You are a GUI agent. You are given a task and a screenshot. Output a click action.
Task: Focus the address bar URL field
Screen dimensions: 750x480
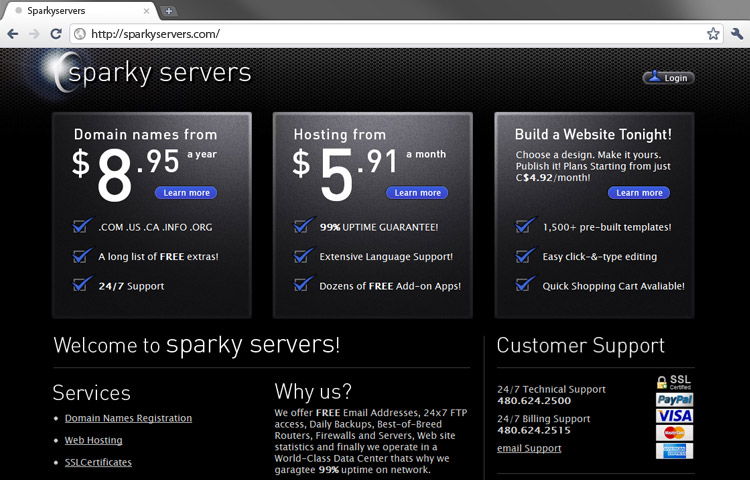tap(390, 34)
